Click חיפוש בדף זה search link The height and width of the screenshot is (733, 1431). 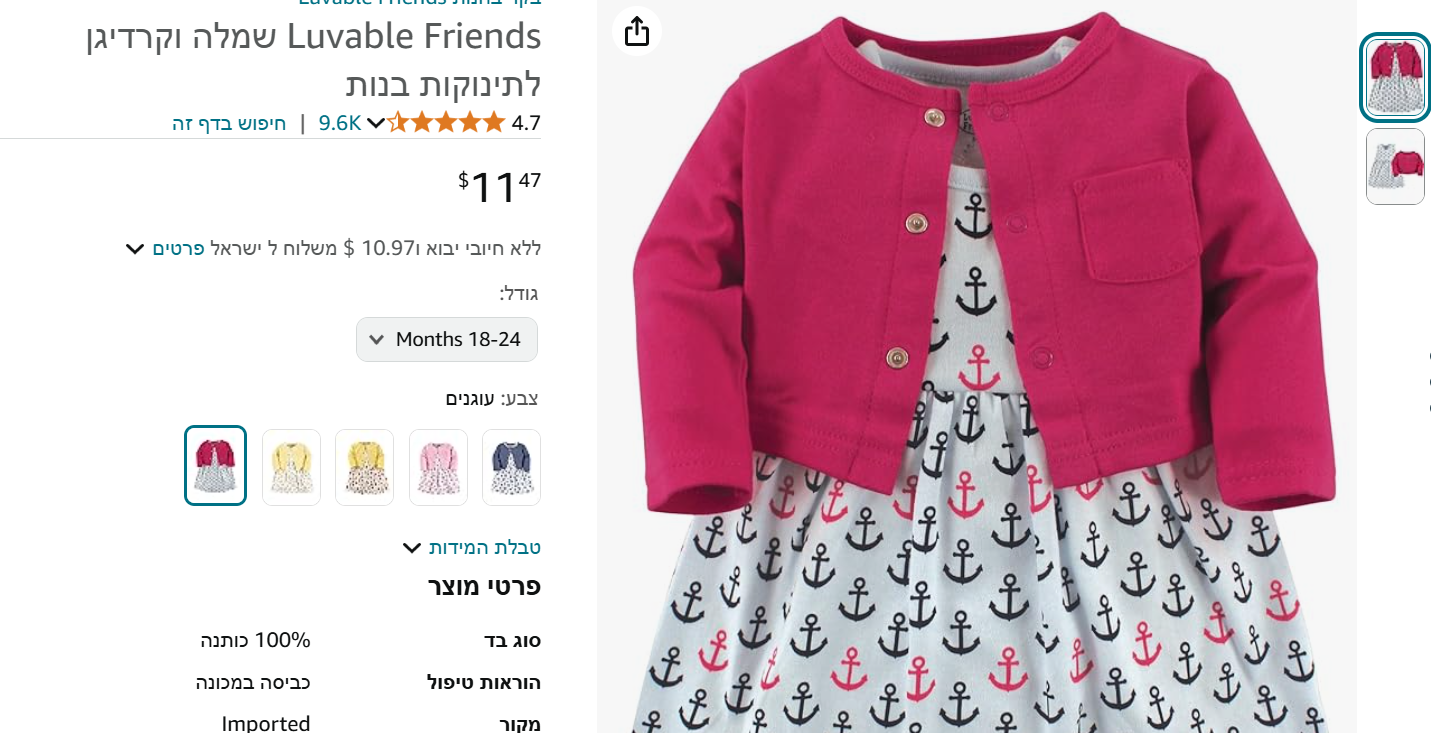tap(229, 123)
